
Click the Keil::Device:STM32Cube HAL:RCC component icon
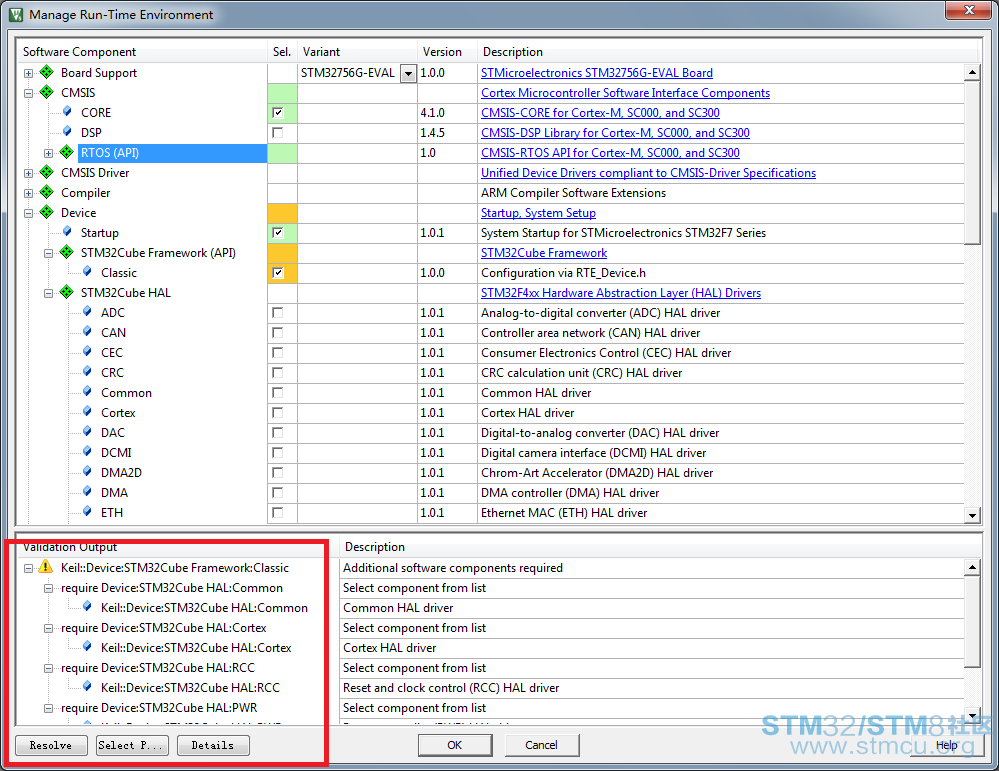[x=87, y=686]
